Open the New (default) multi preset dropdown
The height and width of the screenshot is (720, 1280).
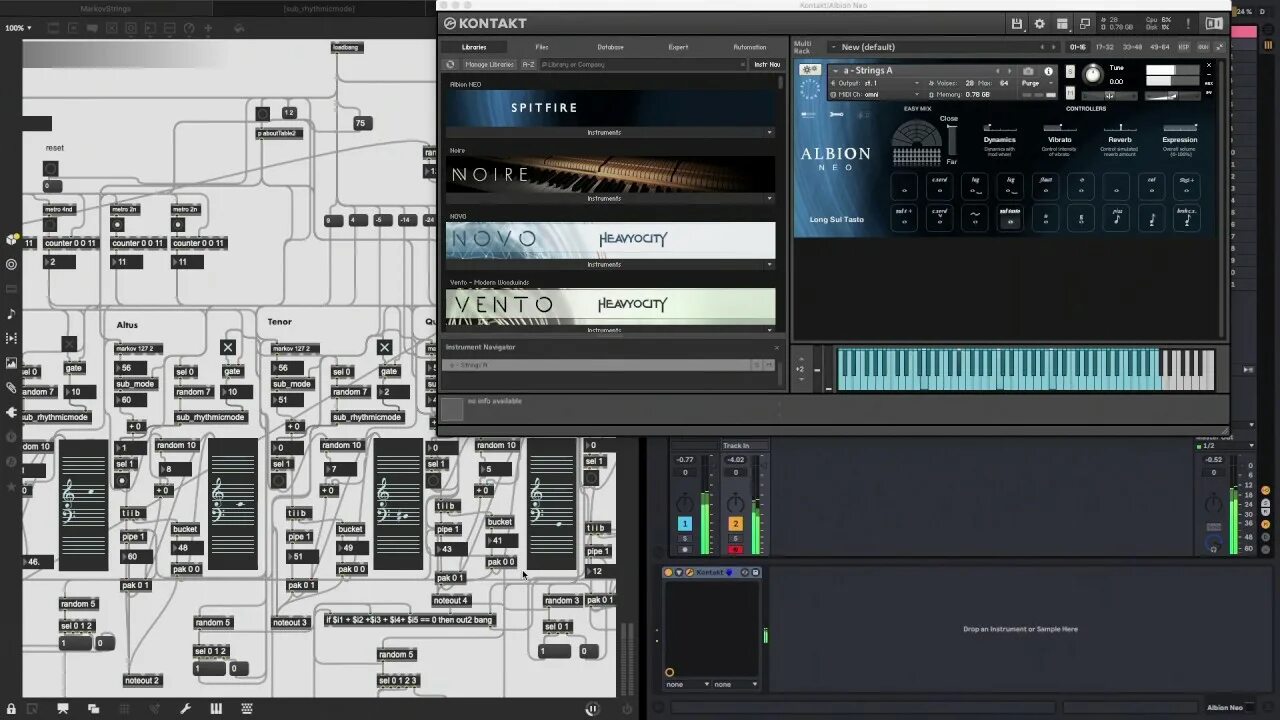coord(942,47)
